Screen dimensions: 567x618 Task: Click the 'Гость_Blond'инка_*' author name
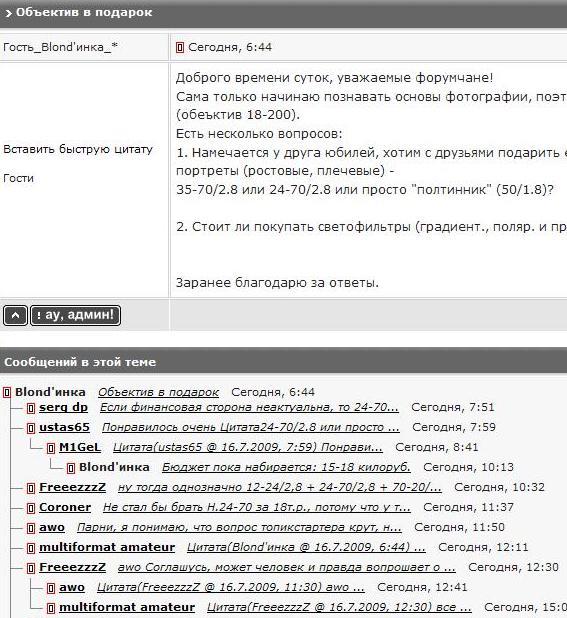pos(61,47)
